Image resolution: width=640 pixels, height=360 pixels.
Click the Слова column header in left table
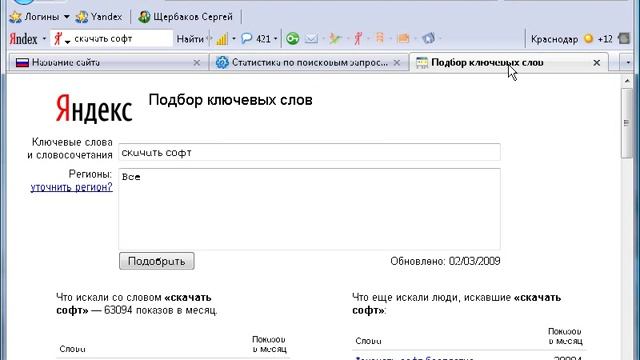72,349
